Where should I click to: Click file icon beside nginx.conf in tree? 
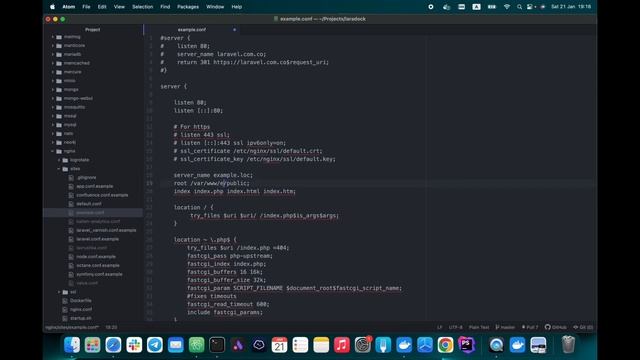[65, 309]
